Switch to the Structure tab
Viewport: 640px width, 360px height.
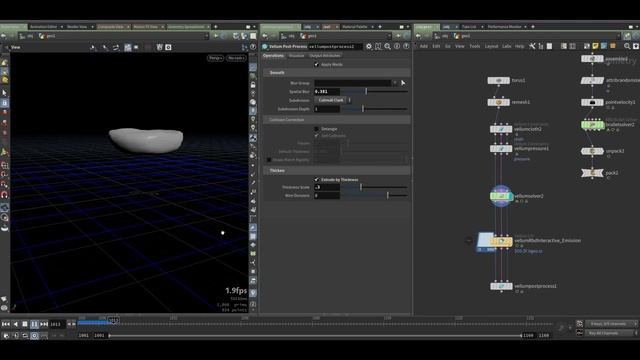296,56
